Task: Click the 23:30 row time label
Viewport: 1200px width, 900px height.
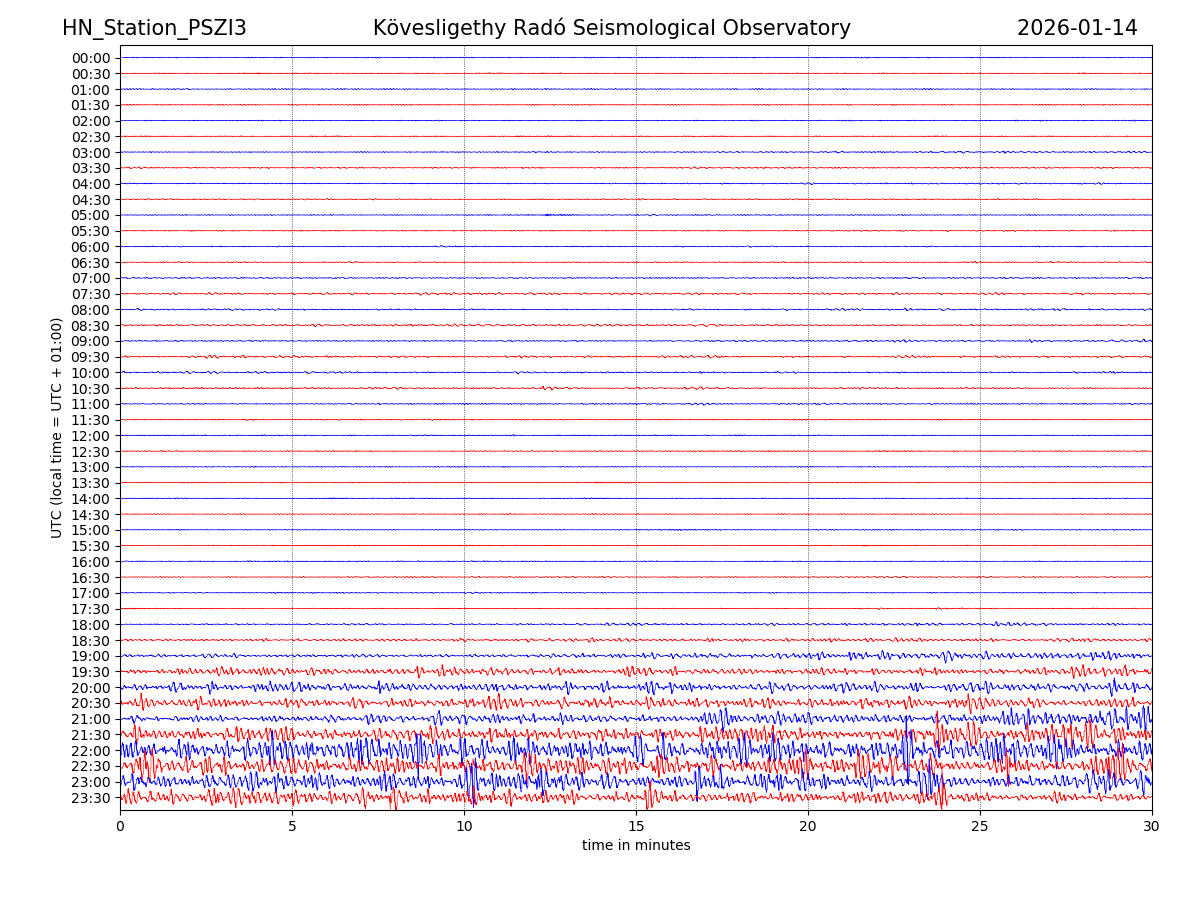Action: click(91, 798)
